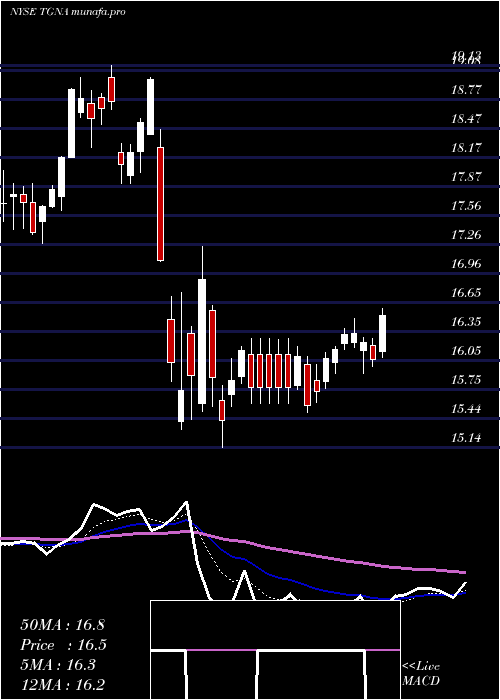Click the 18.17 price axis label
This screenshot has height=700, width=500.
click(466, 148)
